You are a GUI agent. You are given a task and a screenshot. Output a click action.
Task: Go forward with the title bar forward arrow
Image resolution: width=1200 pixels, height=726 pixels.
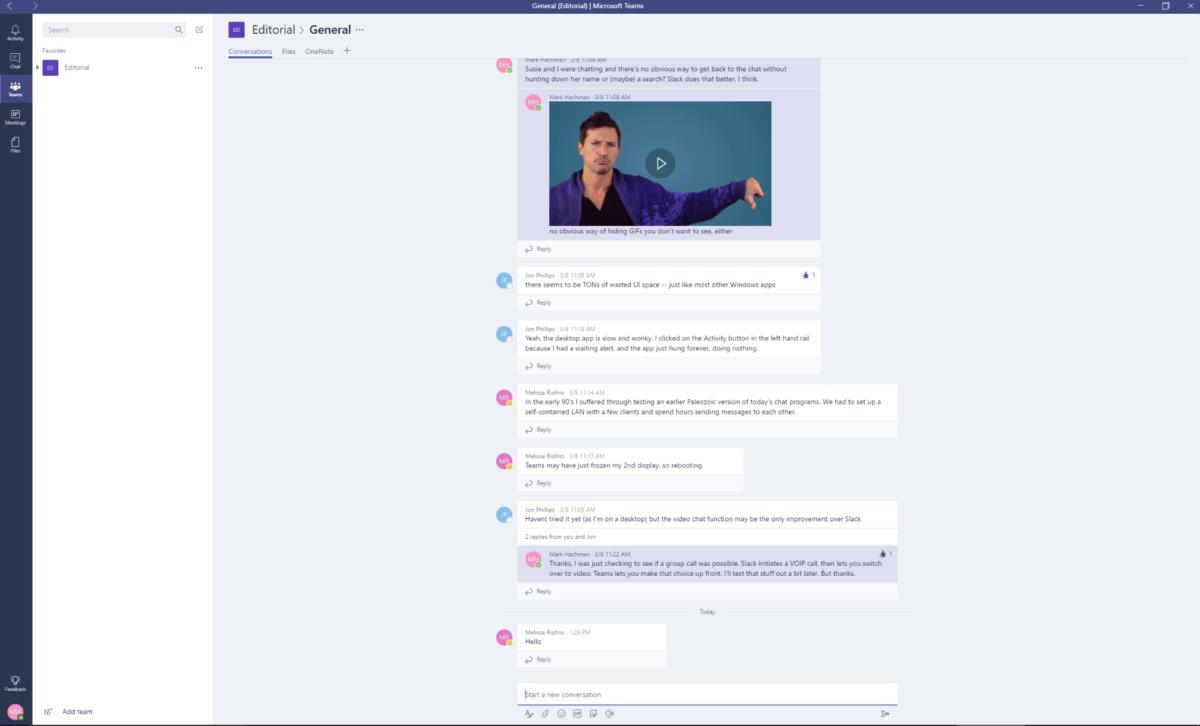(x=35, y=6)
